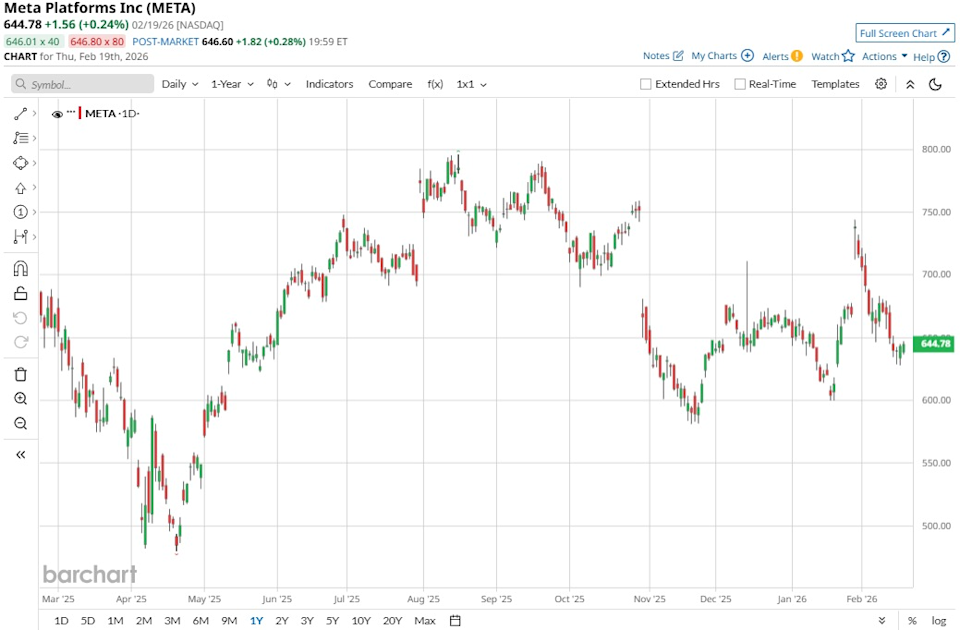This screenshot has width=960, height=630.
Task: Click the undo drawing icon
Action: [20, 318]
